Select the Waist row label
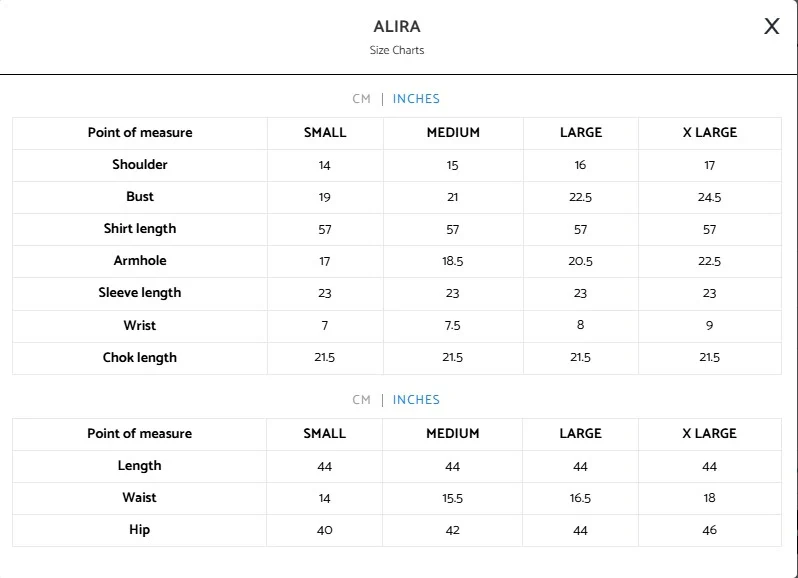798x578 pixels. (x=140, y=498)
